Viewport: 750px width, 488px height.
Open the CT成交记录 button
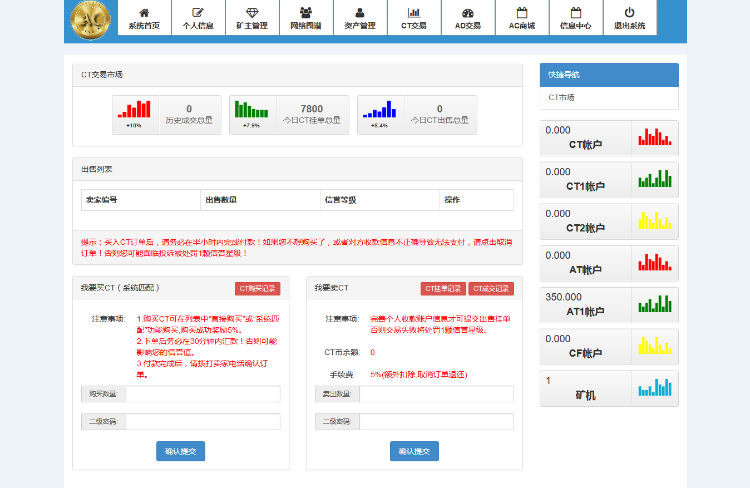pyautogui.click(x=491, y=288)
